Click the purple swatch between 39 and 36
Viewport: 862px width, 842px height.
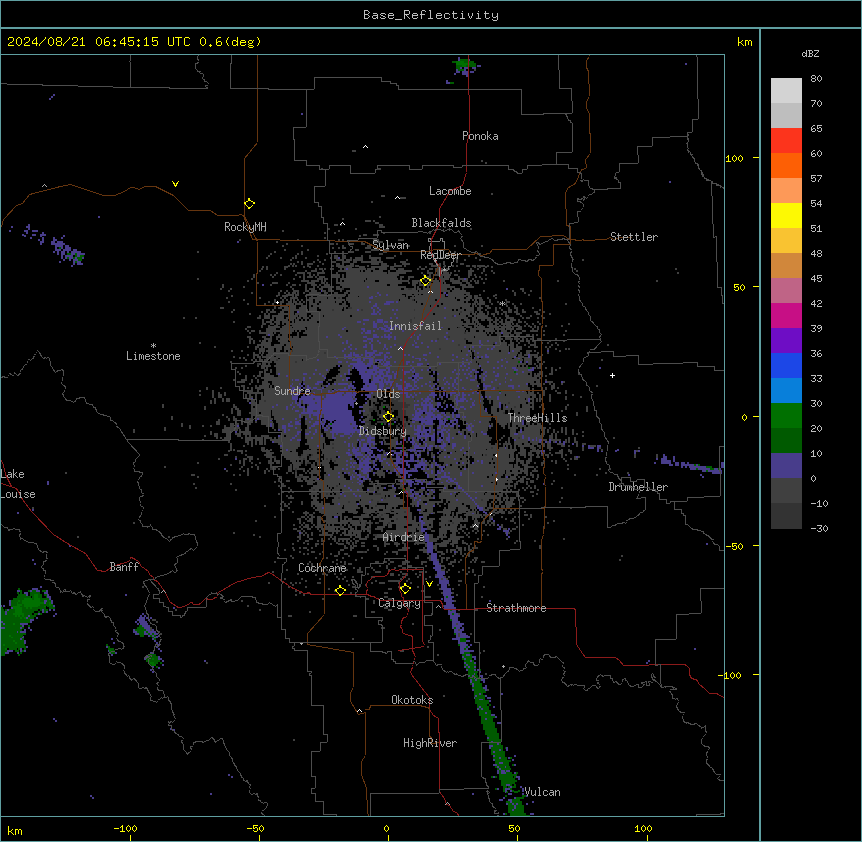(x=786, y=341)
